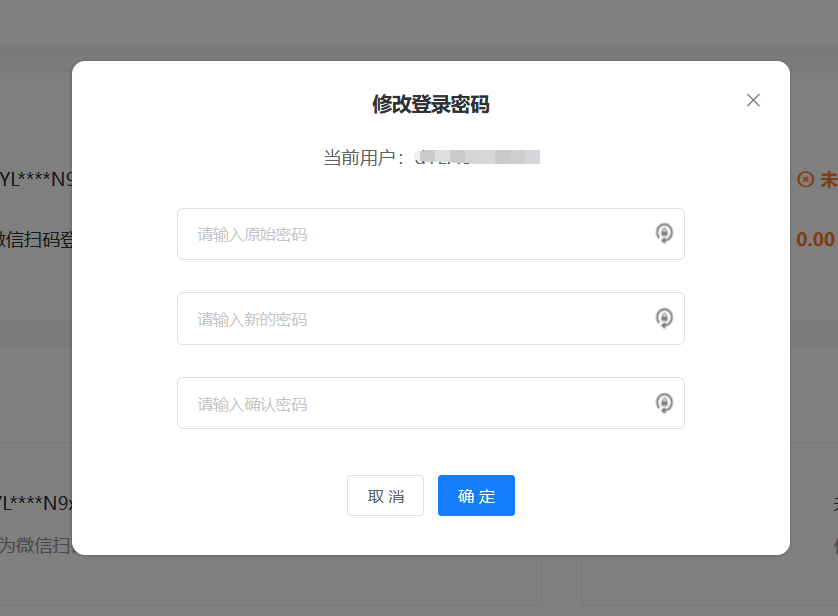Click the lock icon in 原始密码 field
Image resolution: width=838 pixels, height=616 pixels.
pyautogui.click(x=664, y=233)
